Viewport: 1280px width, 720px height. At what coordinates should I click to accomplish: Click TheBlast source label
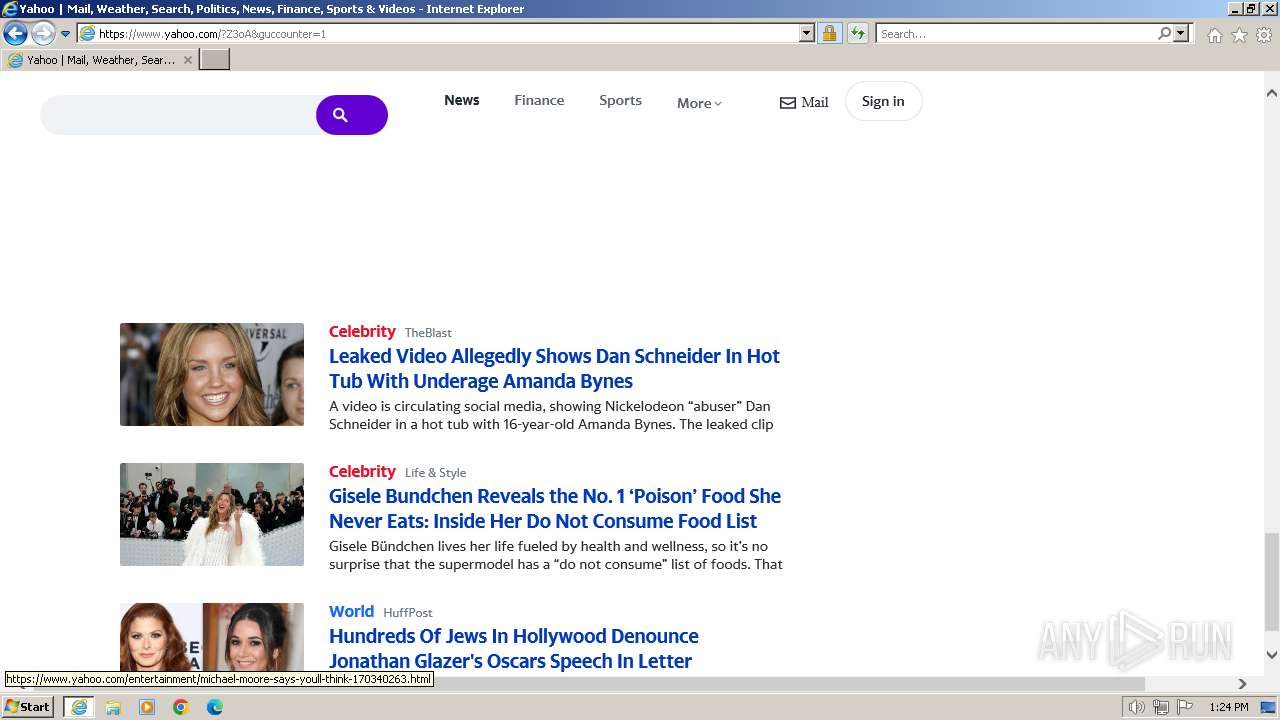428,333
